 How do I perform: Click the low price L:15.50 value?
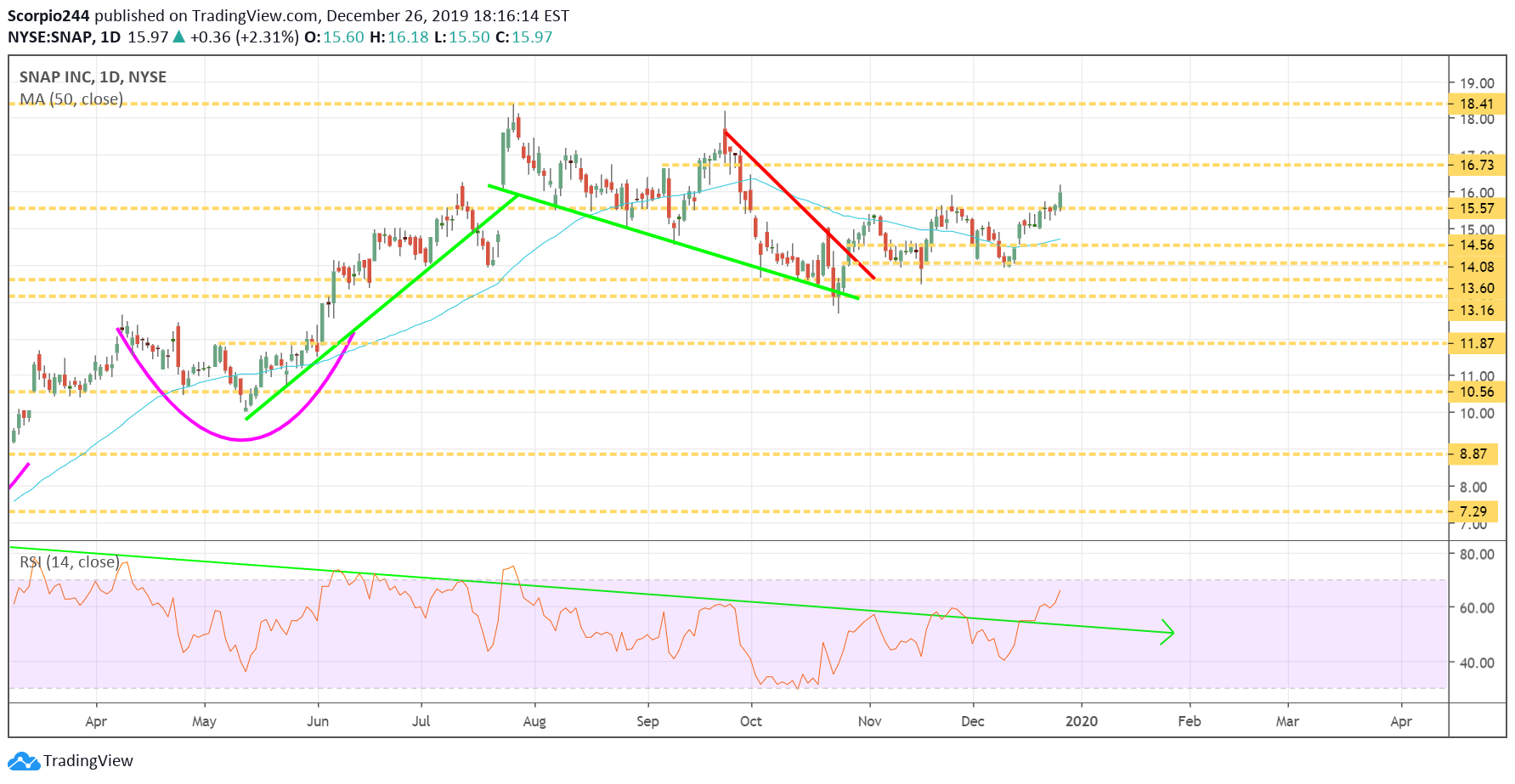462,37
